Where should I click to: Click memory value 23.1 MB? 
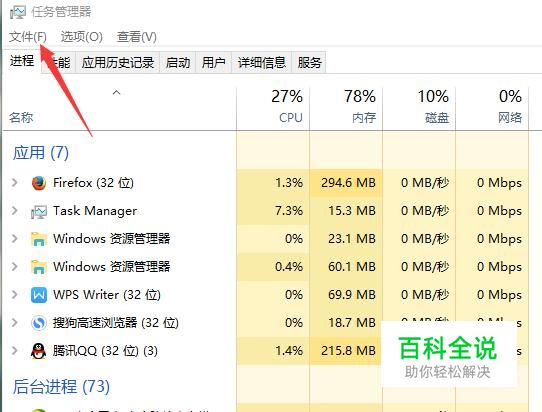(352, 238)
